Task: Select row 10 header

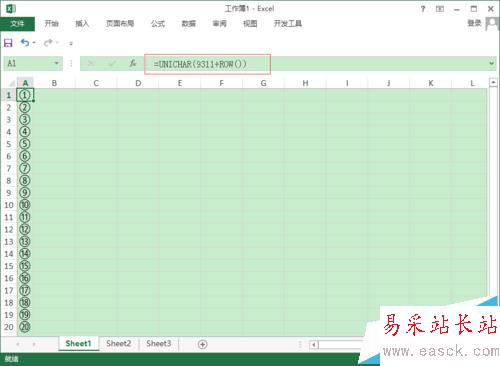Action: [8, 205]
